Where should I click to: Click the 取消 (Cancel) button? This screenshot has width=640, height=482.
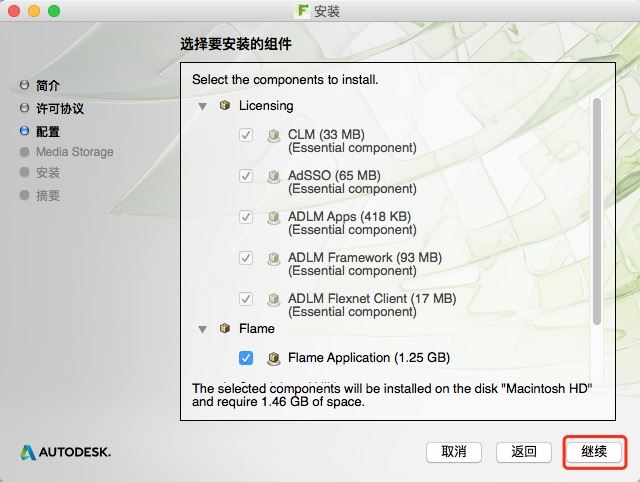click(454, 452)
